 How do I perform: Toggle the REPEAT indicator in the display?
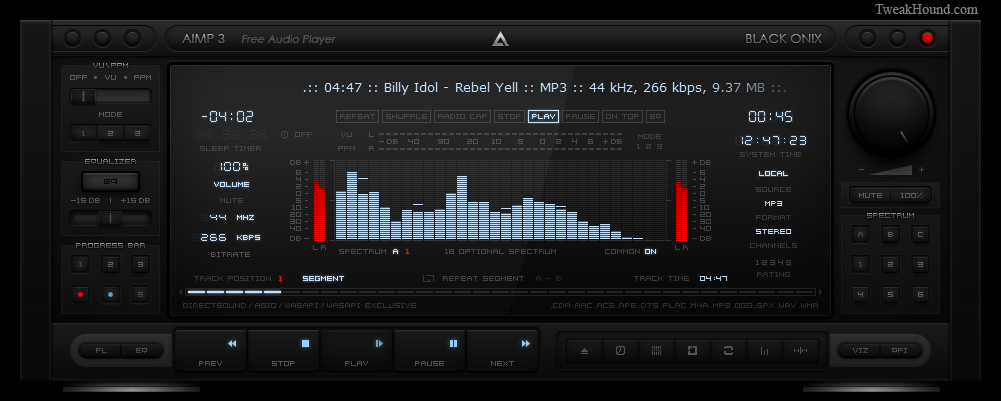(358, 117)
